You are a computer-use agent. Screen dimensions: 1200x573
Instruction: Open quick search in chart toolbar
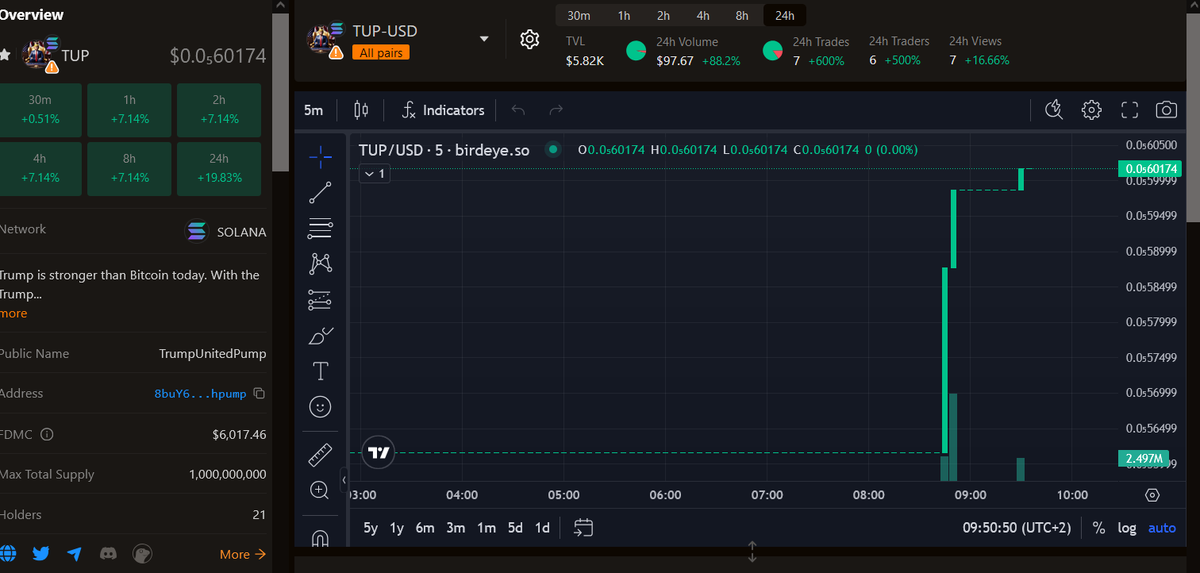tap(1053, 110)
